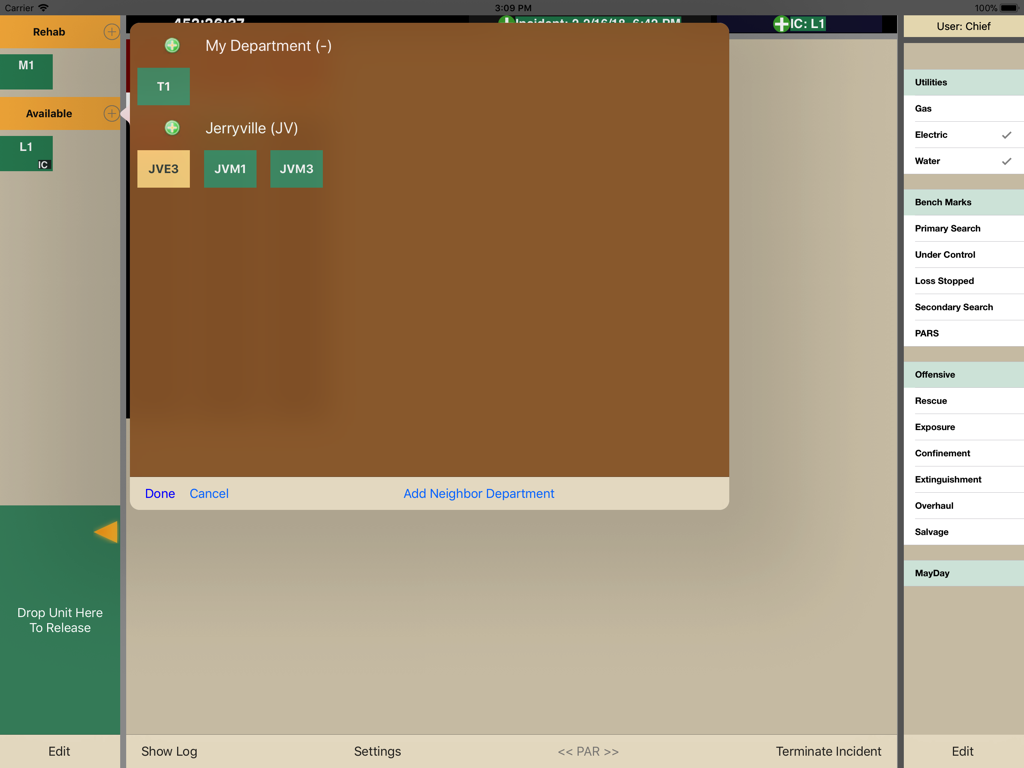Choose the JVM3 unit tile

pyautogui.click(x=297, y=169)
